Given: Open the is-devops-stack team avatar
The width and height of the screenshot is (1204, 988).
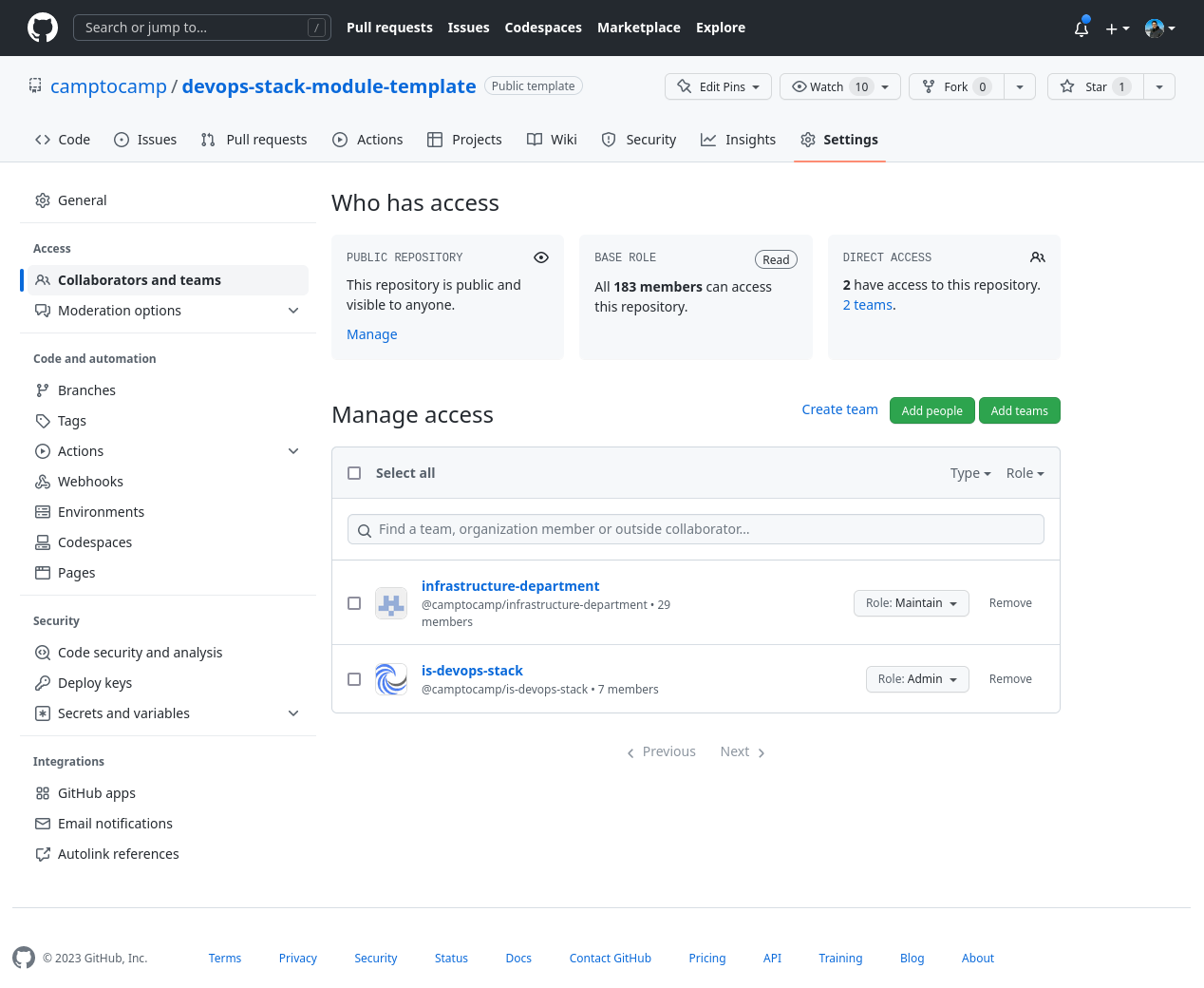Looking at the screenshot, I should (x=391, y=679).
